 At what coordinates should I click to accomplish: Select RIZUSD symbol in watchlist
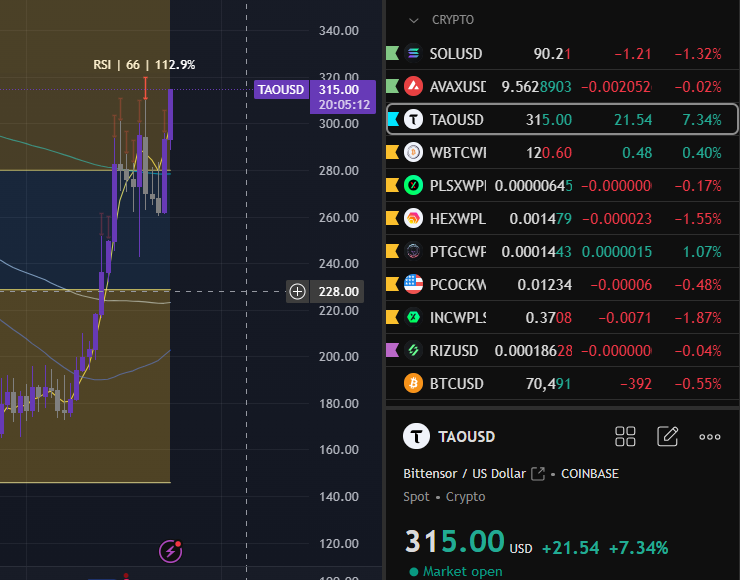(x=454, y=351)
